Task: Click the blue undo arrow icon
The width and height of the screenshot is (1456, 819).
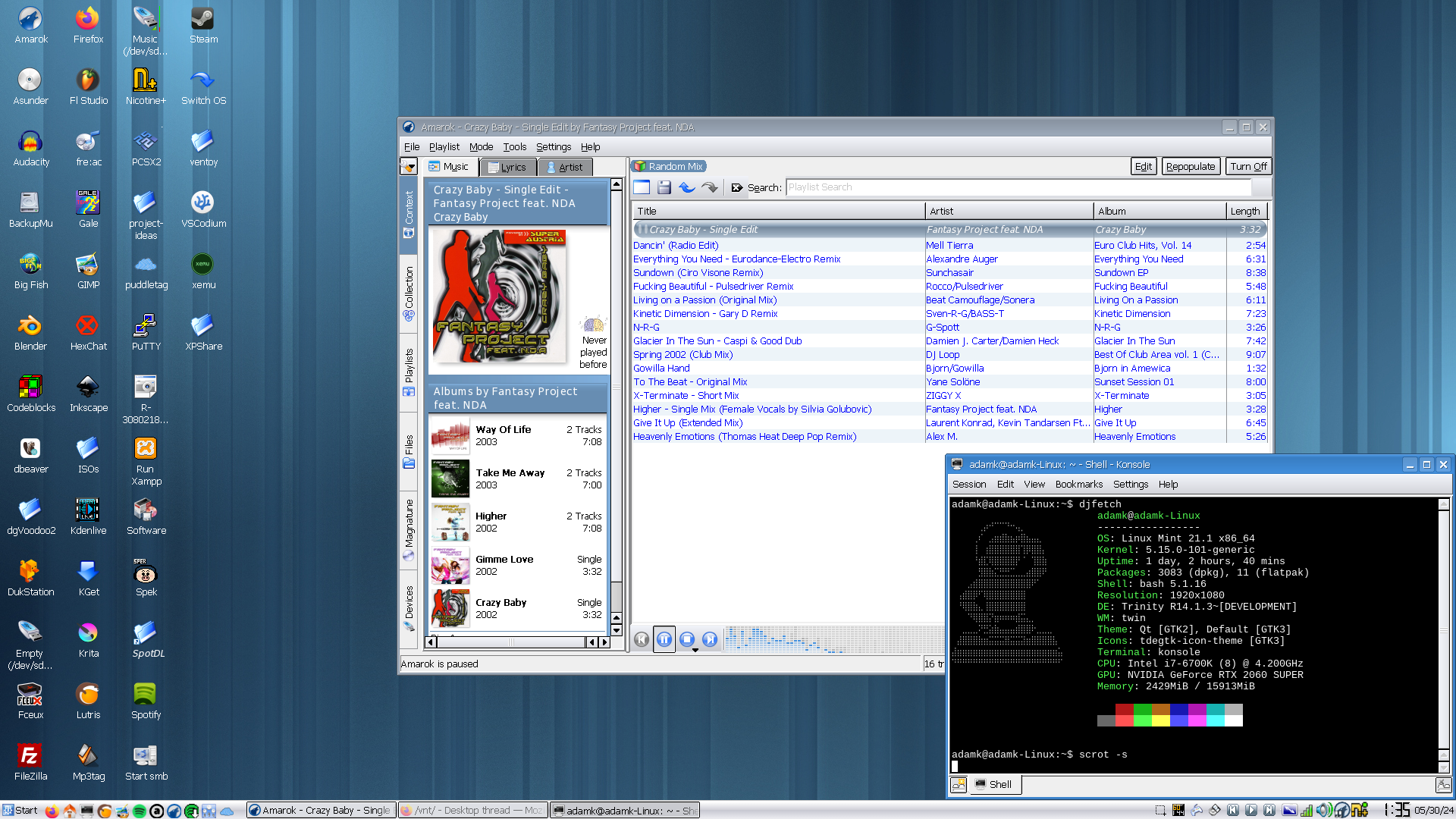Action: click(x=687, y=187)
